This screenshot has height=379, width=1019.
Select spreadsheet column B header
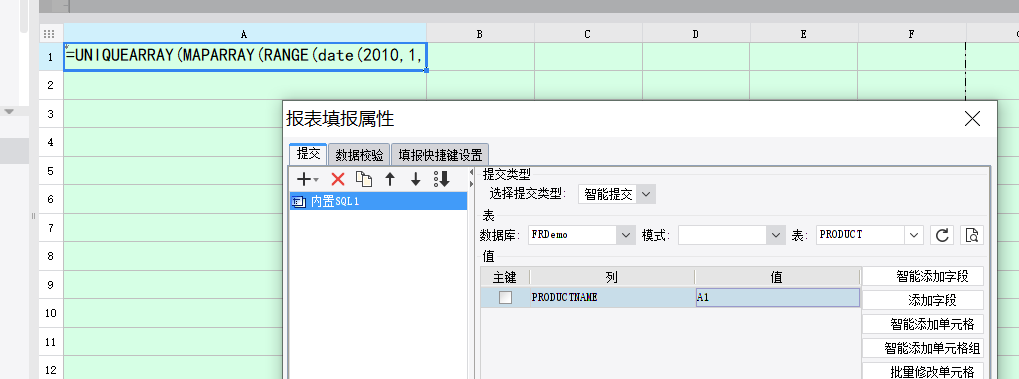tap(480, 34)
